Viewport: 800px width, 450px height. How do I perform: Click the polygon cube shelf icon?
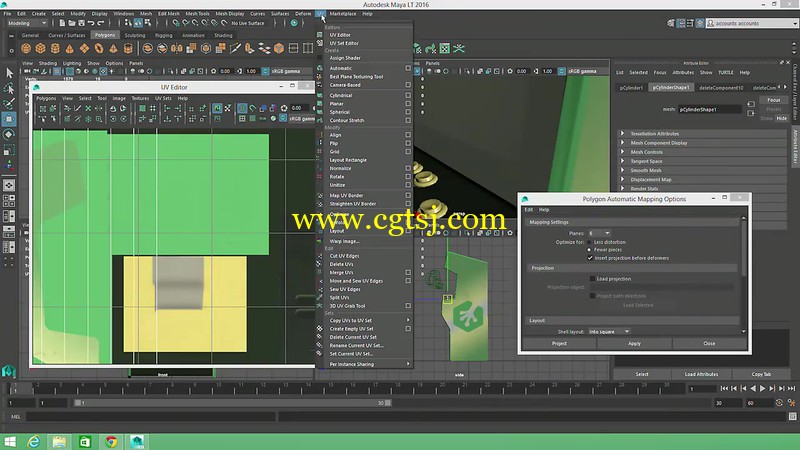[x=40, y=48]
